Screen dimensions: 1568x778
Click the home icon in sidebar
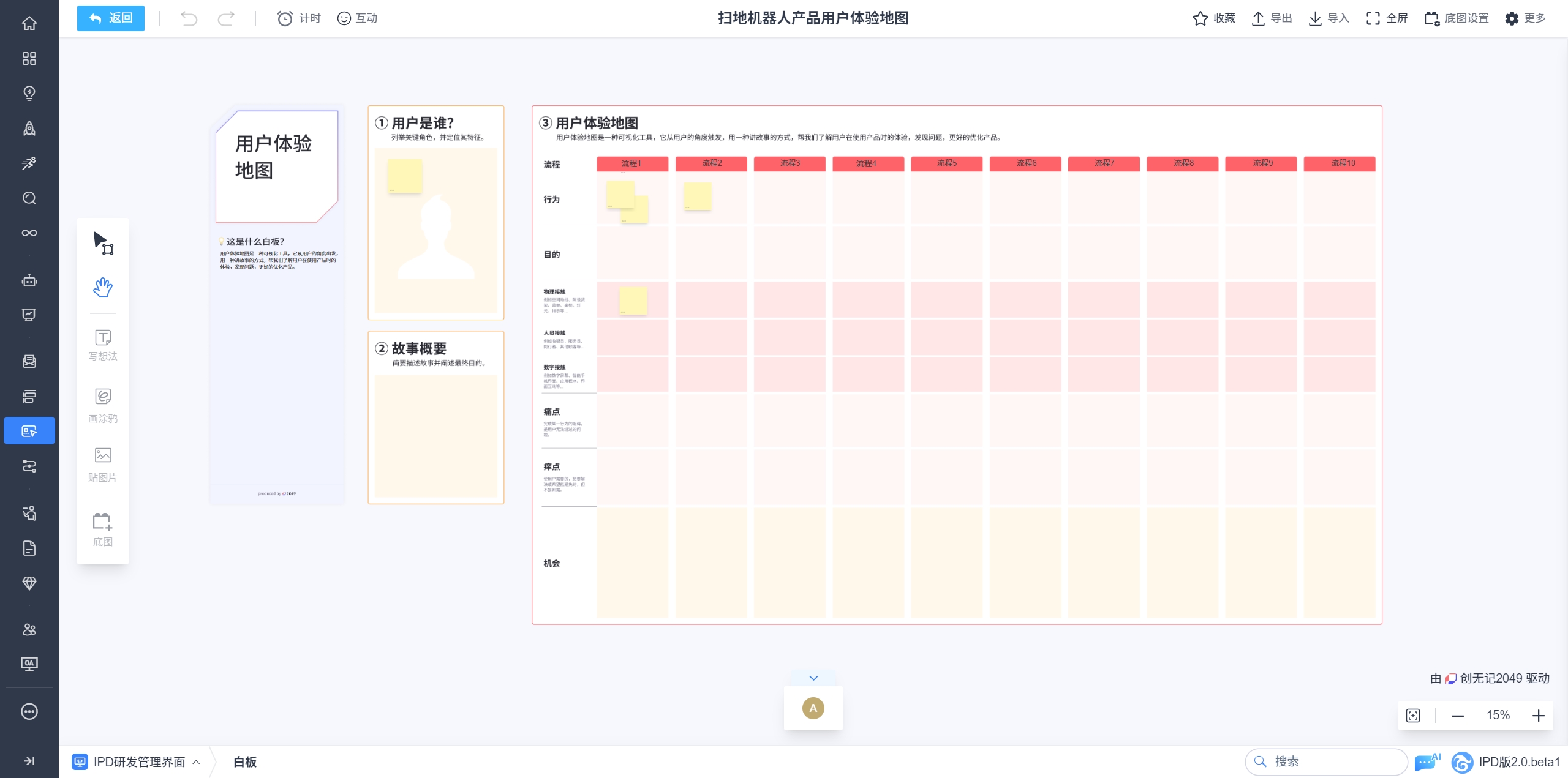(x=29, y=23)
